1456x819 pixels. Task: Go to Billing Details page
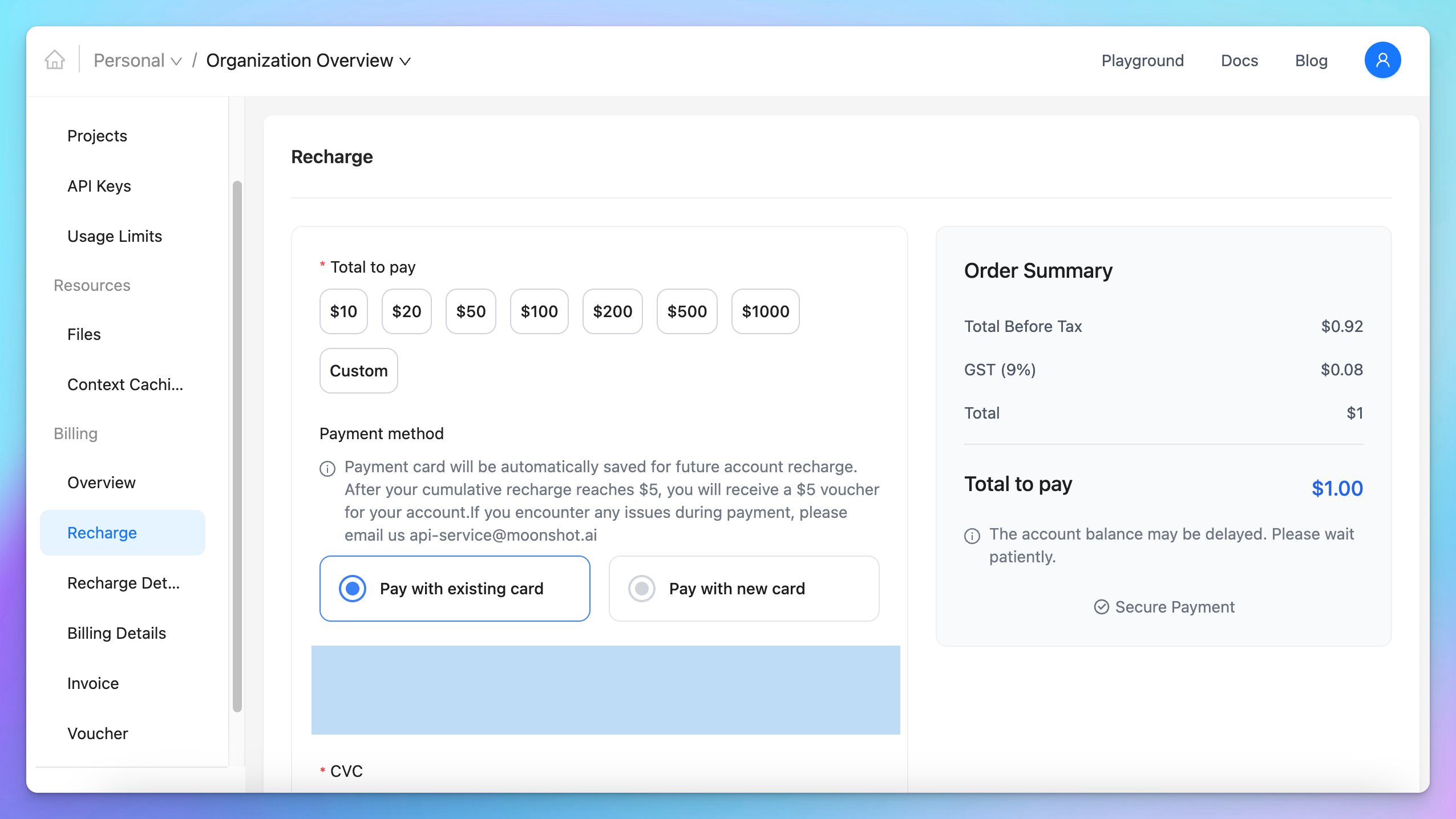pyautogui.click(x=116, y=633)
